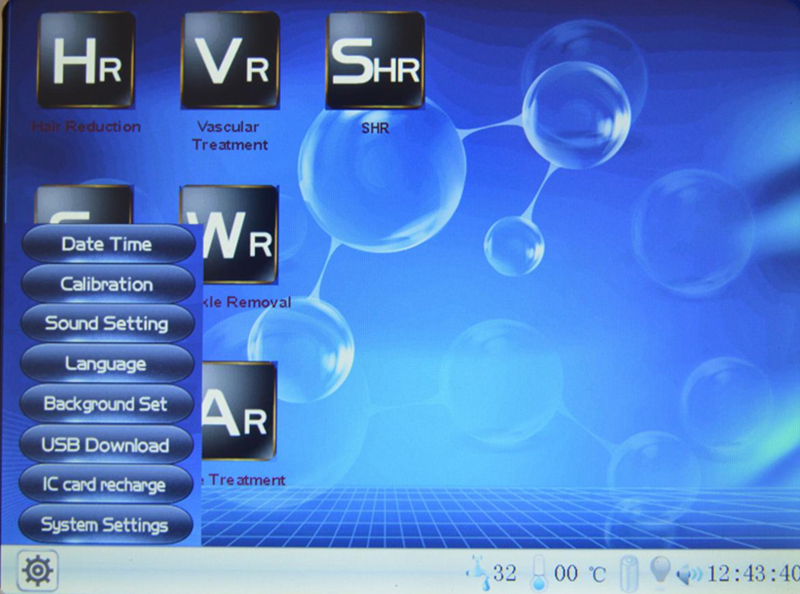The width and height of the screenshot is (800, 594).
Task: Select the VR Vascular Treatment icon
Action: (x=230, y=60)
